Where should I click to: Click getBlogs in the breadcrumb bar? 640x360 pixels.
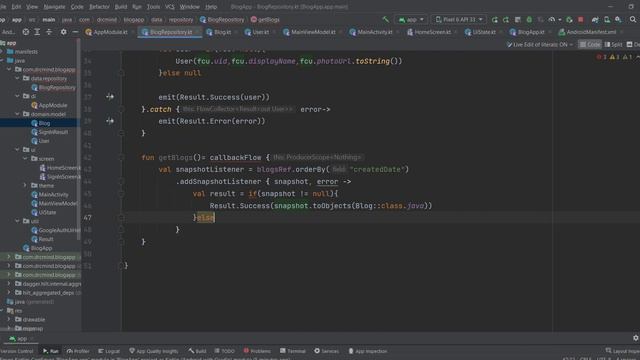click(x=265, y=20)
